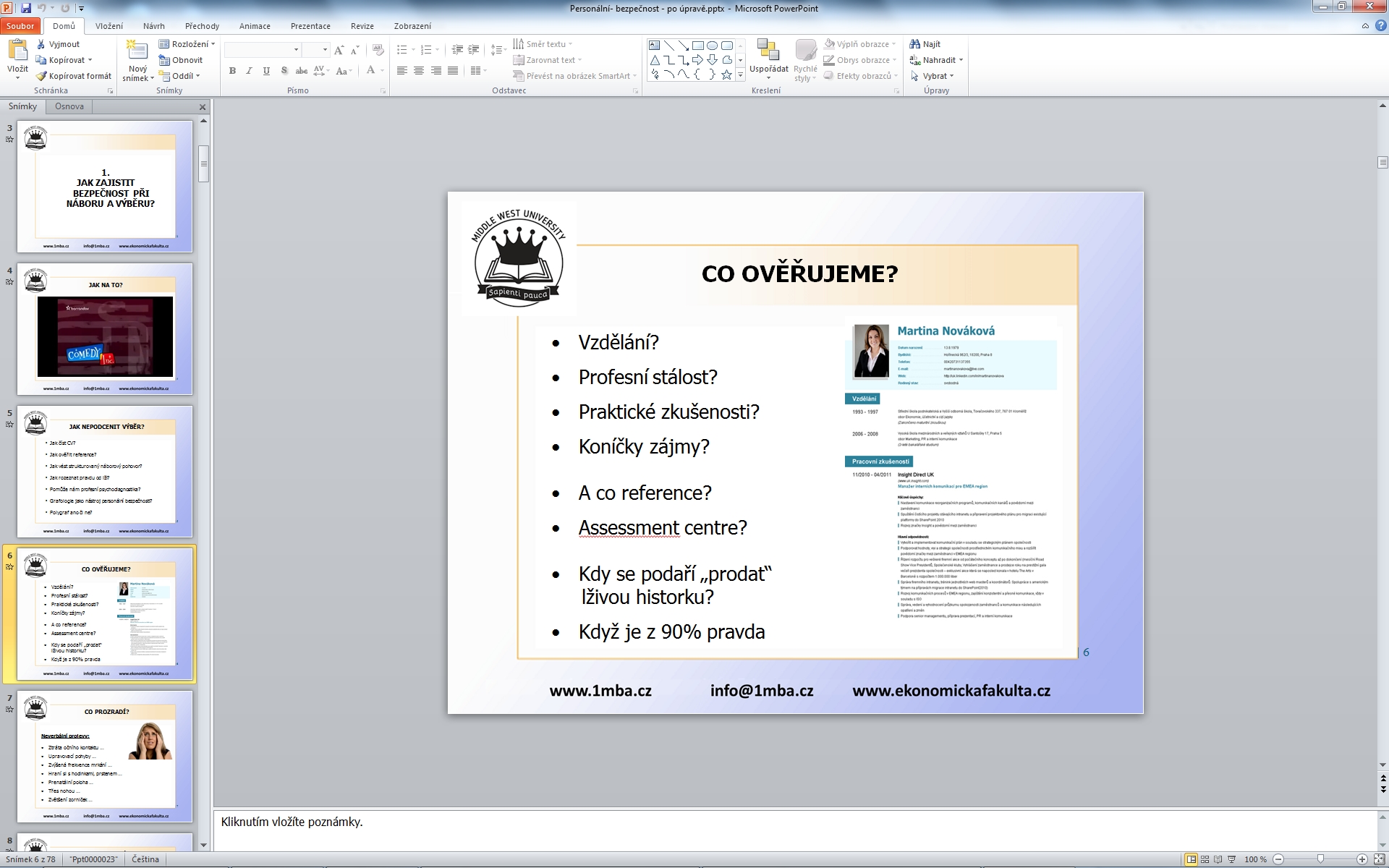Toggle Strikethrough formatting
This screenshot has width=1389, height=868.
click(x=302, y=71)
